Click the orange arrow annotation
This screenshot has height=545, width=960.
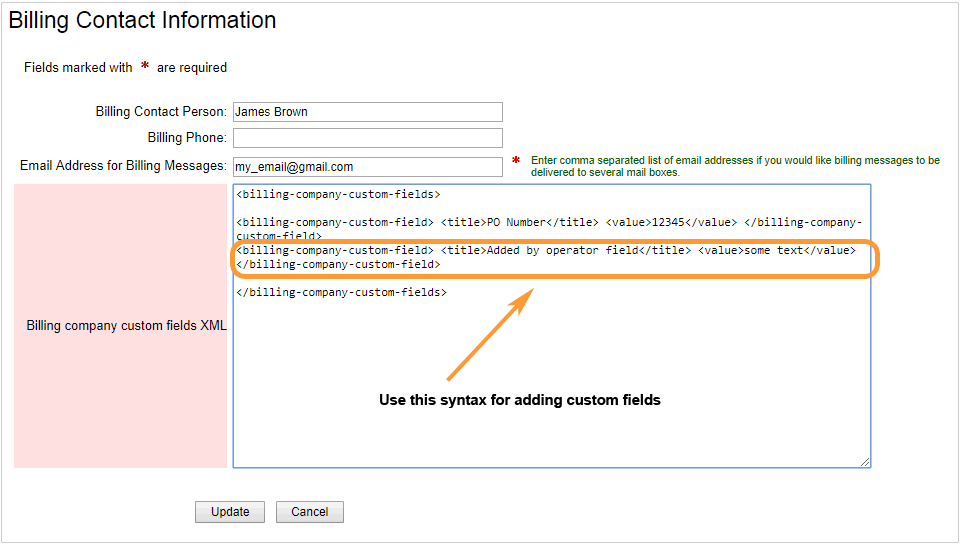coord(490,334)
